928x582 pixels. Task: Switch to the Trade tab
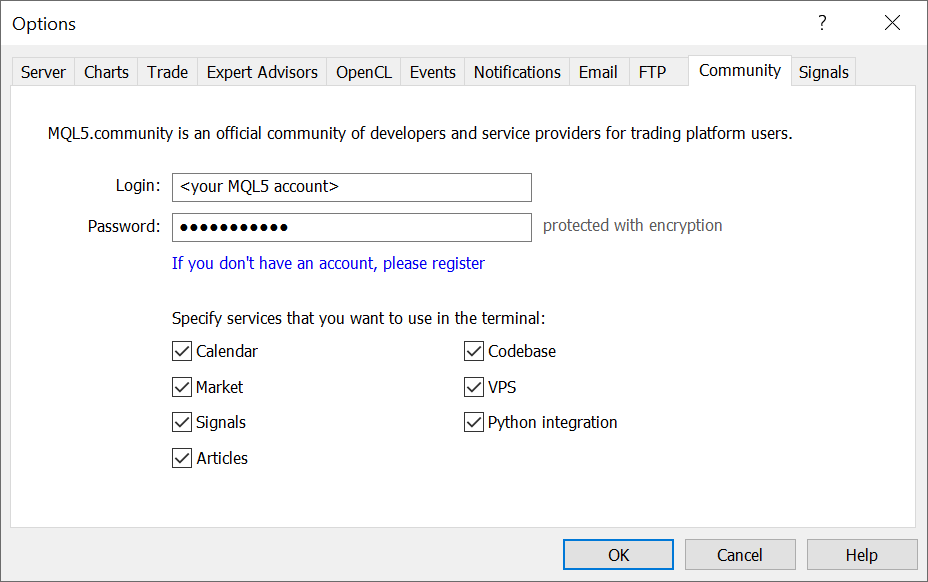(167, 71)
